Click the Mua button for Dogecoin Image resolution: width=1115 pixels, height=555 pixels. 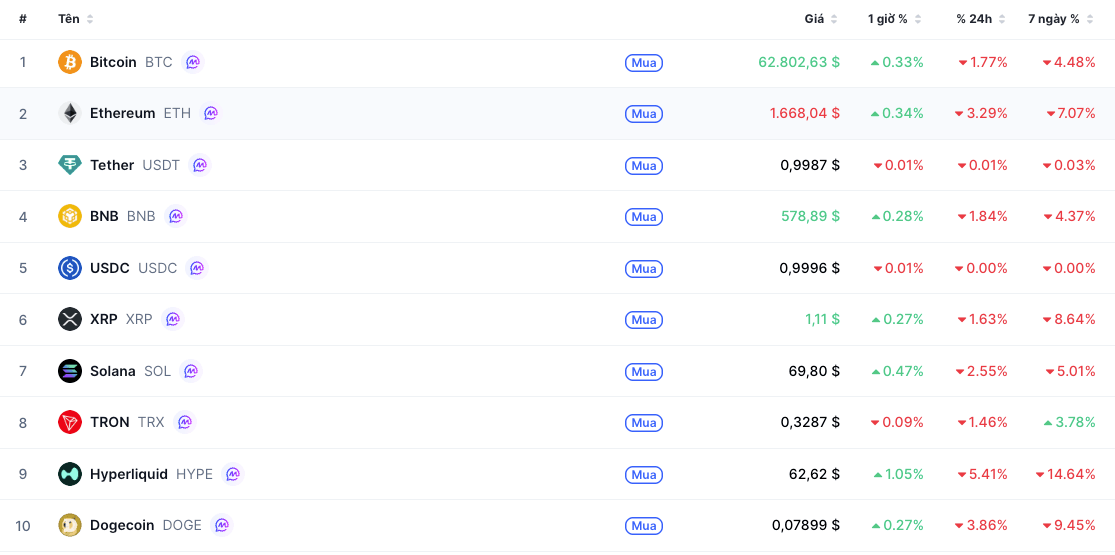tap(644, 526)
